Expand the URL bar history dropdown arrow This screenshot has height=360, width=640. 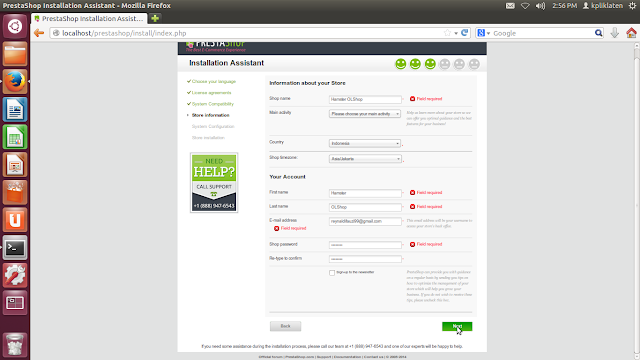pyautogui.click(x=456, y=33)
